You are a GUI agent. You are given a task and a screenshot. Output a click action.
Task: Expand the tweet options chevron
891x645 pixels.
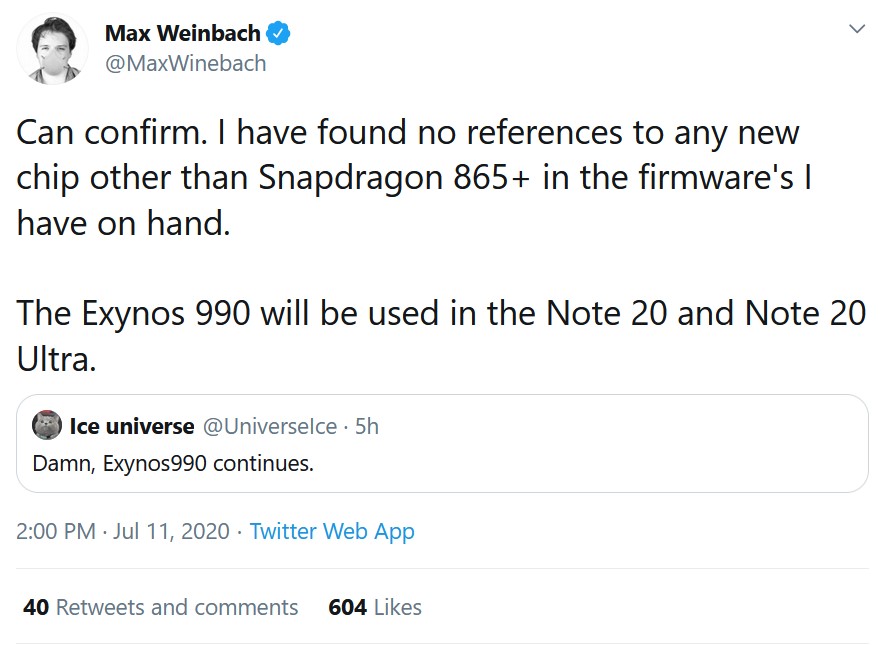pos(856,28)
